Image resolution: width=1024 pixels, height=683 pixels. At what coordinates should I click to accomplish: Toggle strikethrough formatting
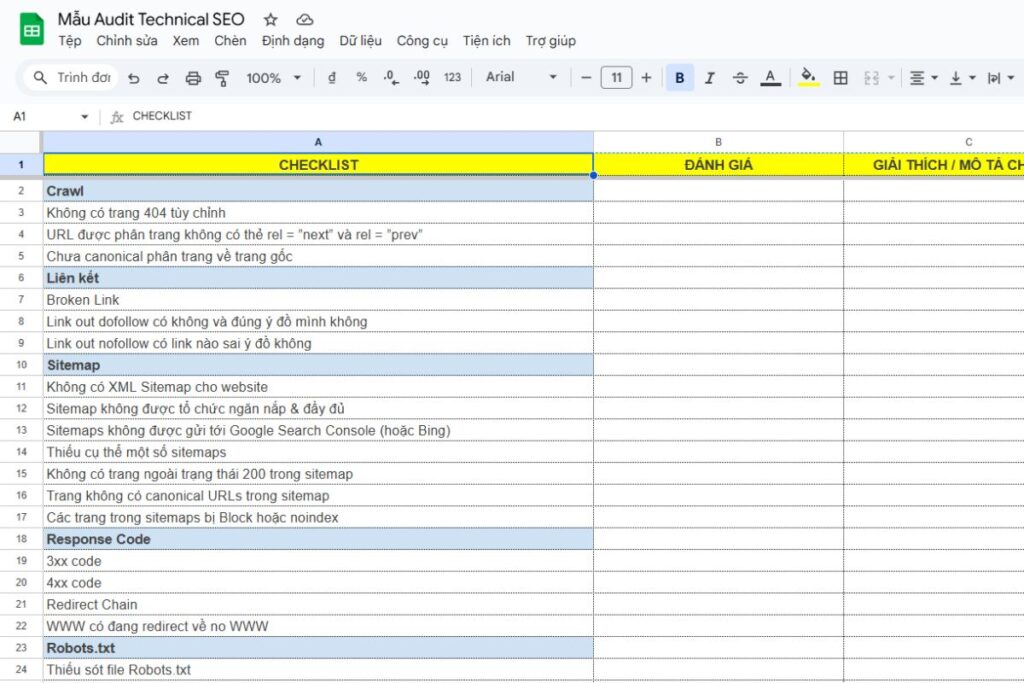(x=740, y=78)
